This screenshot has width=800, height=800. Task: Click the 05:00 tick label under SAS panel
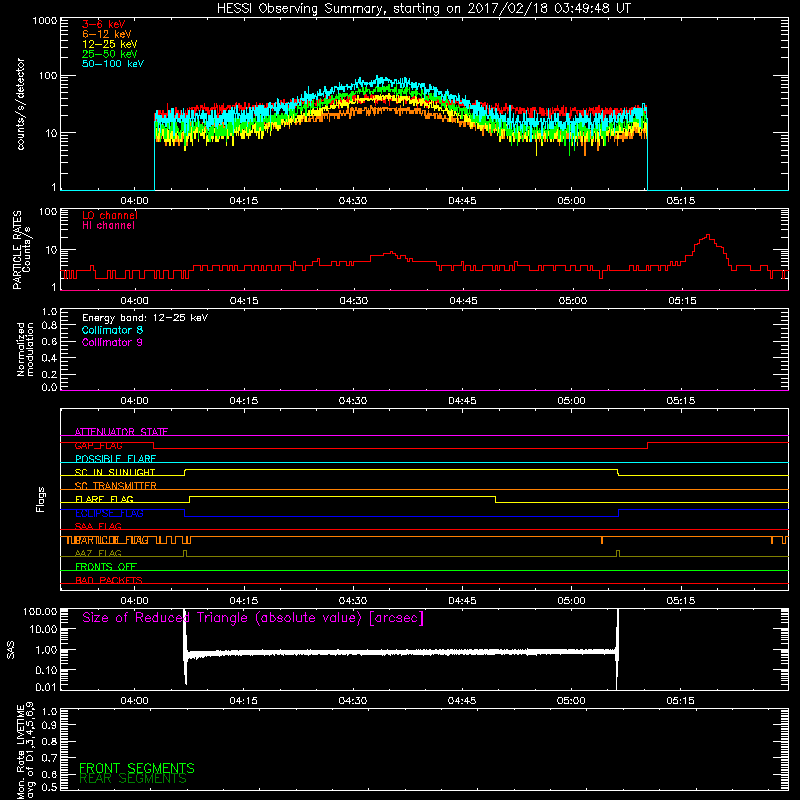point(571,701)
